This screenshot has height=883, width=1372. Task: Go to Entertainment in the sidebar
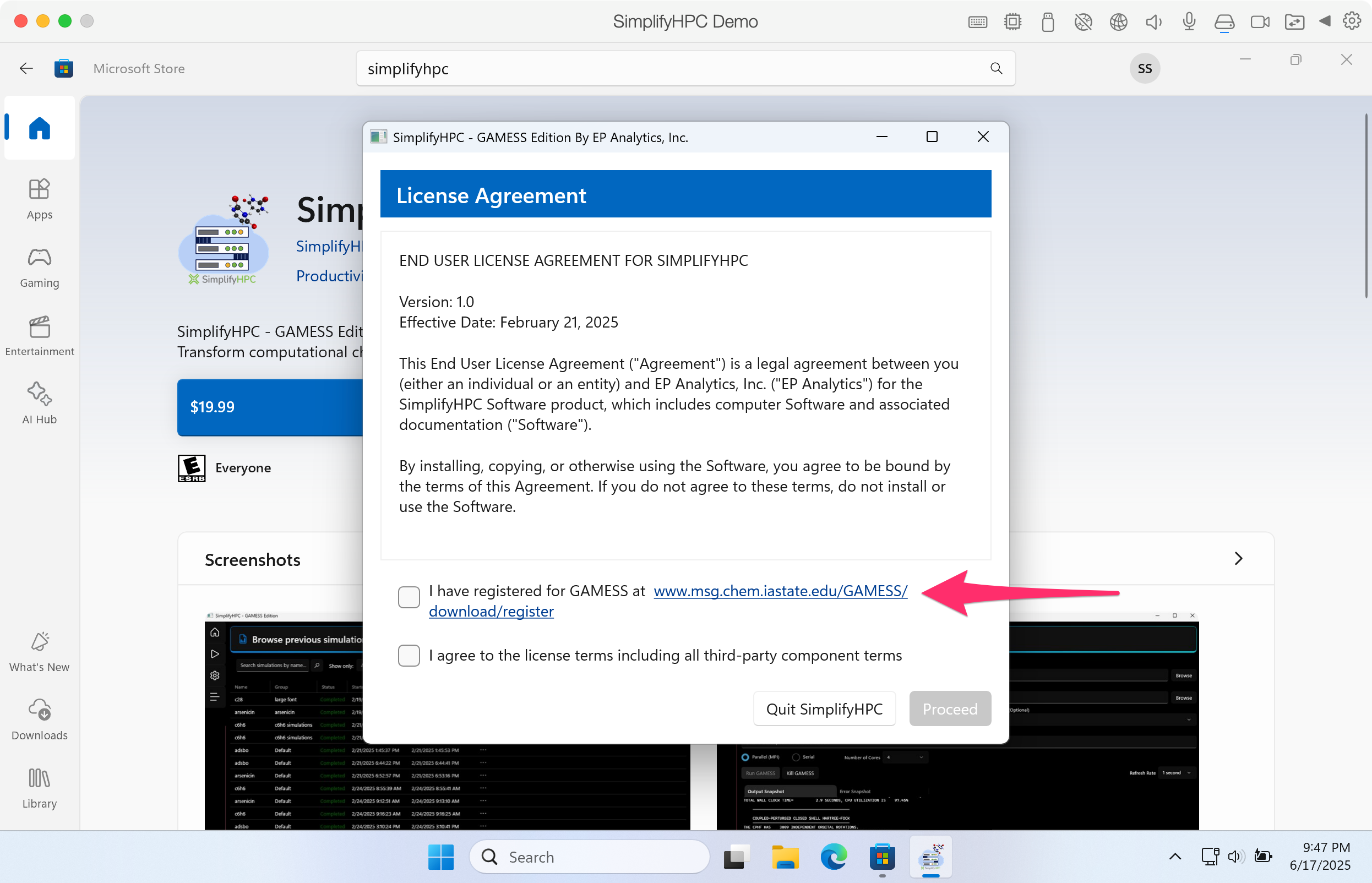[x=39, y=335]
